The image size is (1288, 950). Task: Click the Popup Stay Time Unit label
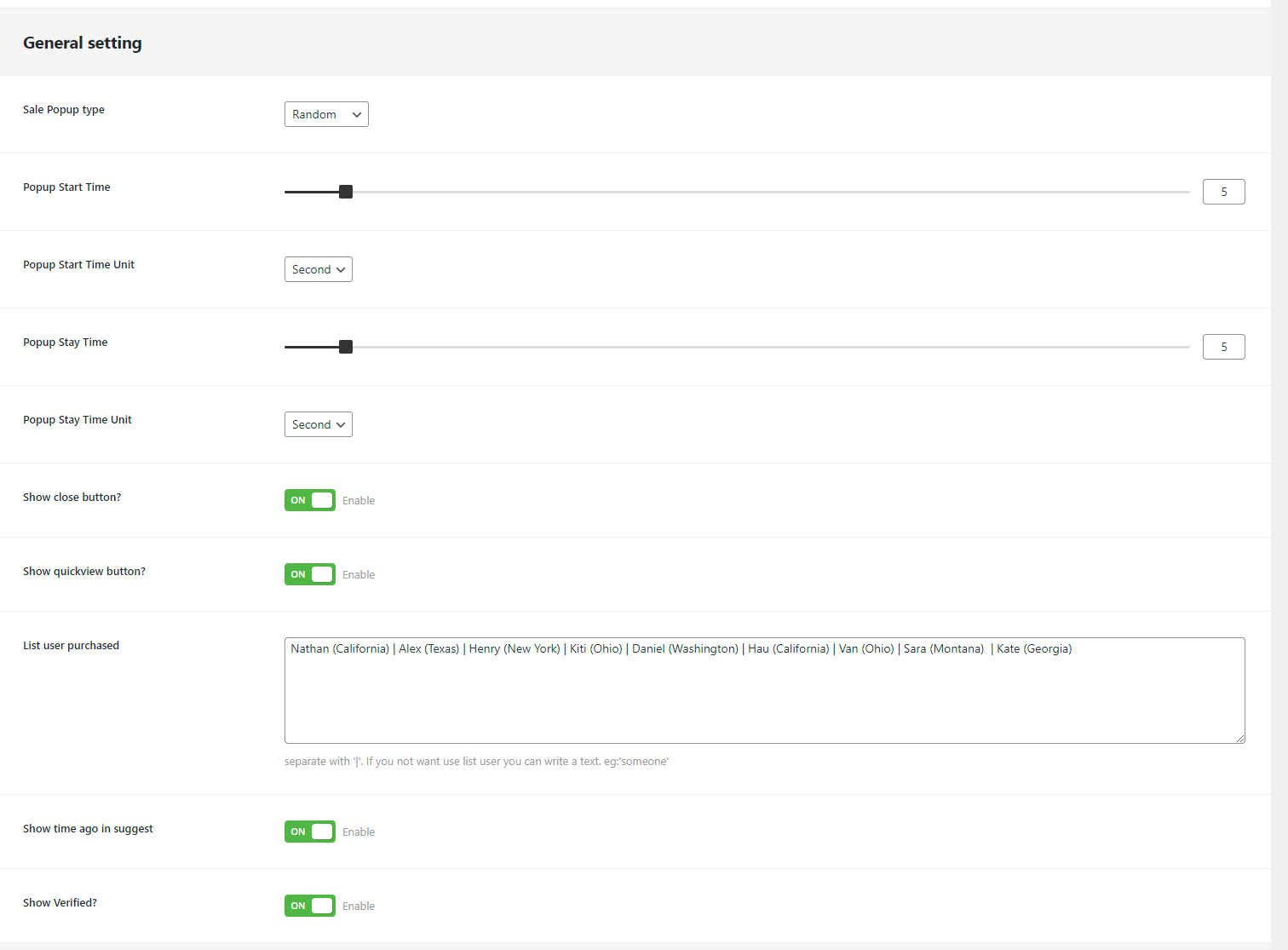click(78, 420)
